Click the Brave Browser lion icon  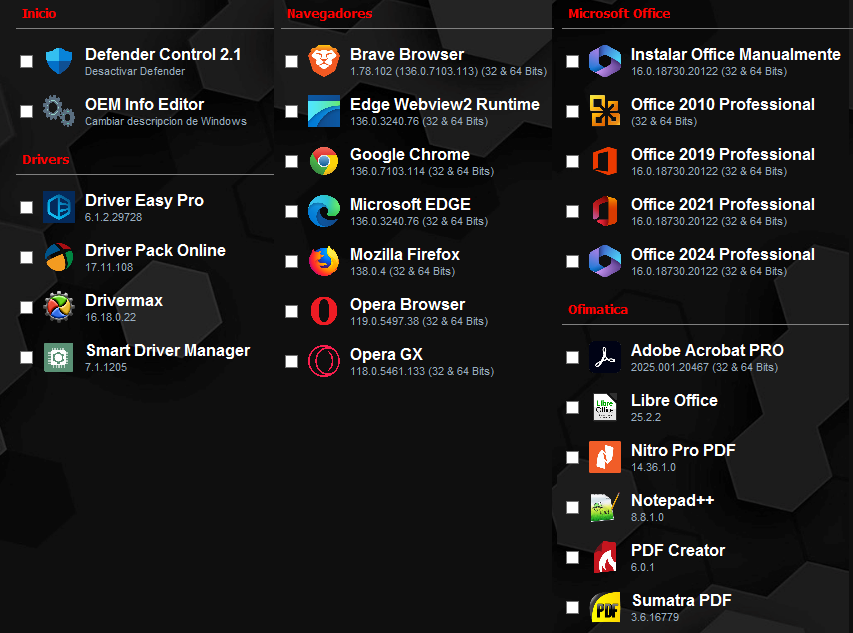pos(324,61)
